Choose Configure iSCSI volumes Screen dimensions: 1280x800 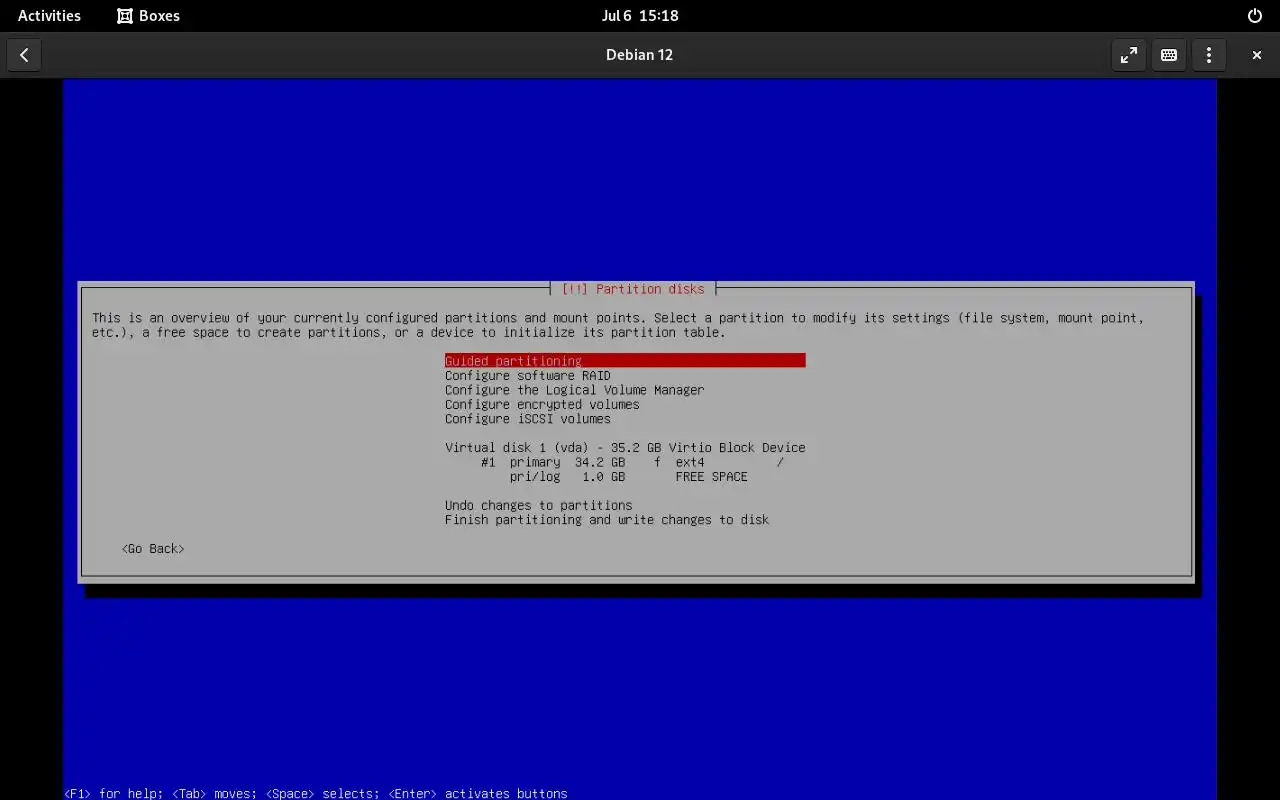coord(528,419)
